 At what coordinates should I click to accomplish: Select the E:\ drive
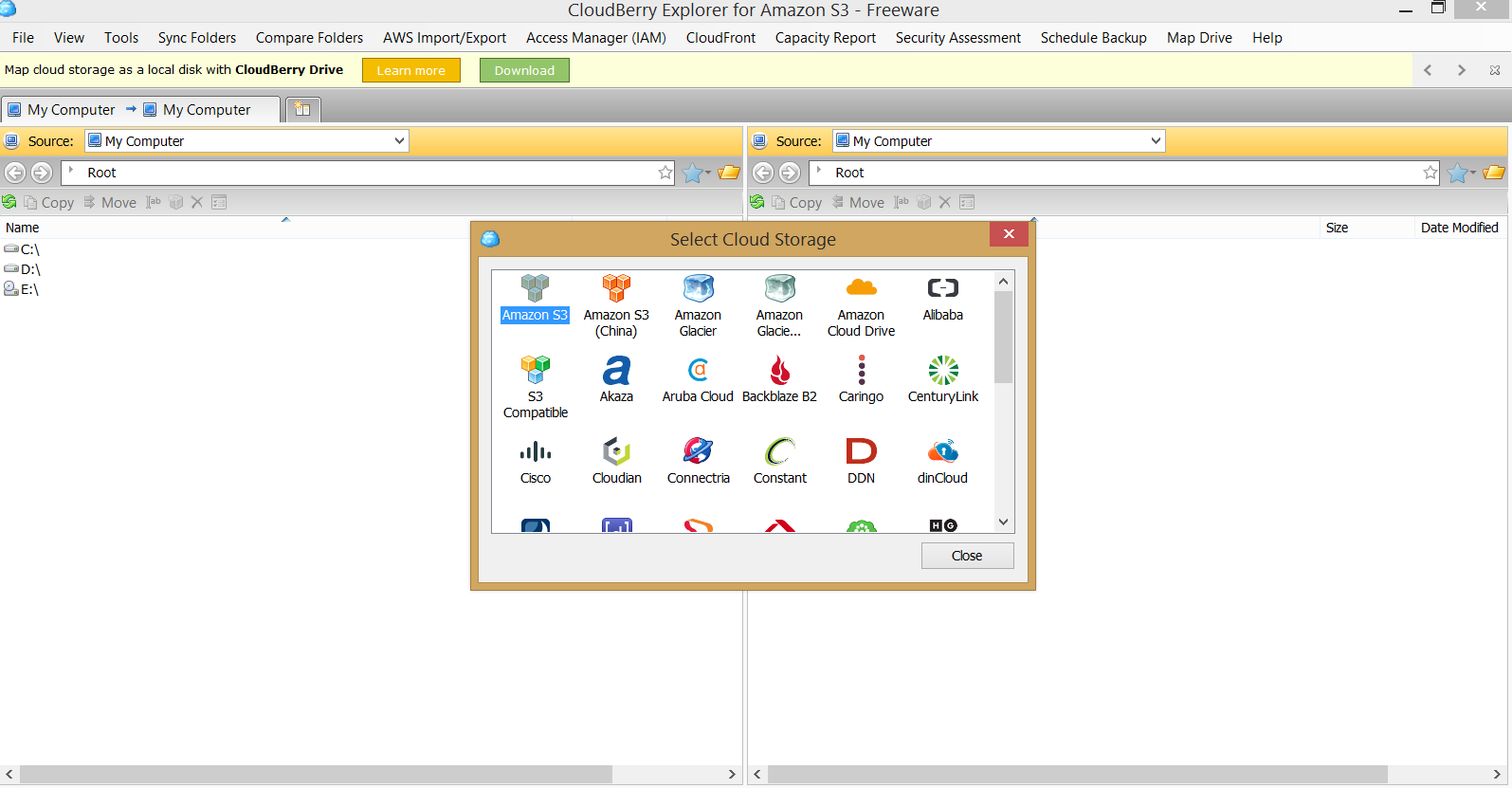[22, 289]
